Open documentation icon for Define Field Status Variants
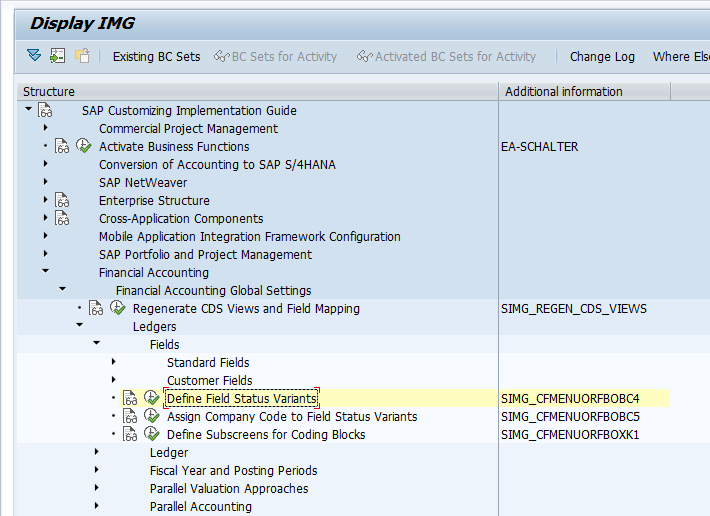Viewport: 710px width, 516px height. point(130,398)
